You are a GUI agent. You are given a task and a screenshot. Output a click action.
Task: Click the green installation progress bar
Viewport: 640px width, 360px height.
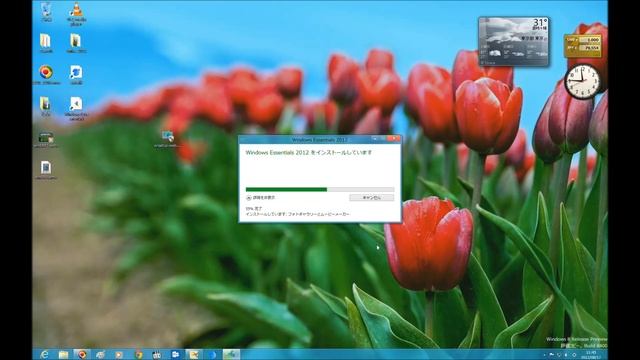point(320,189)
